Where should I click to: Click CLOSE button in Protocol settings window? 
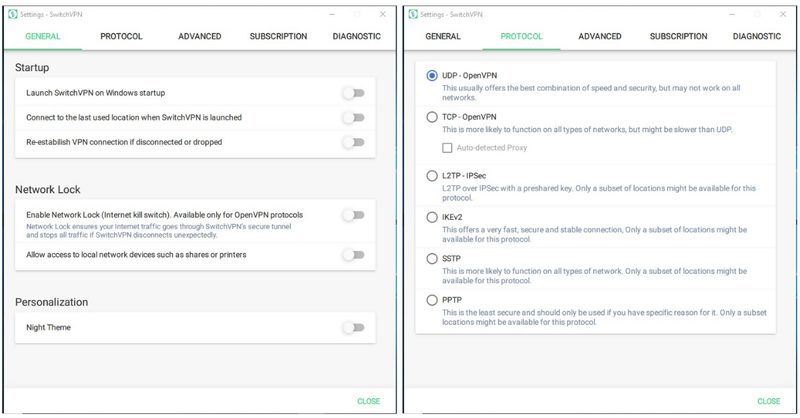768,401
